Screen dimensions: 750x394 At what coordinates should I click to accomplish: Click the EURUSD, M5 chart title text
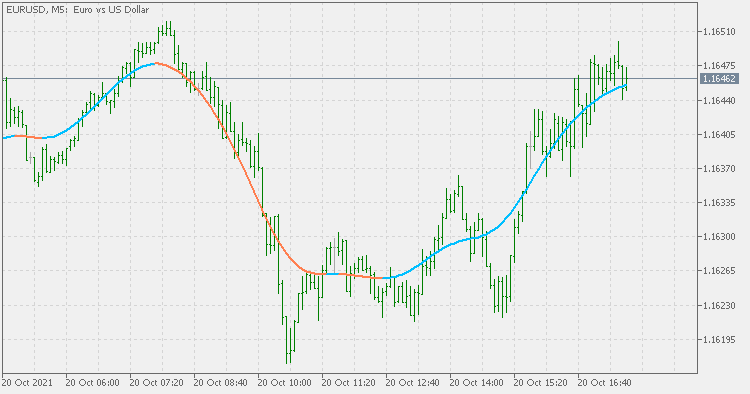coord(77,10)
